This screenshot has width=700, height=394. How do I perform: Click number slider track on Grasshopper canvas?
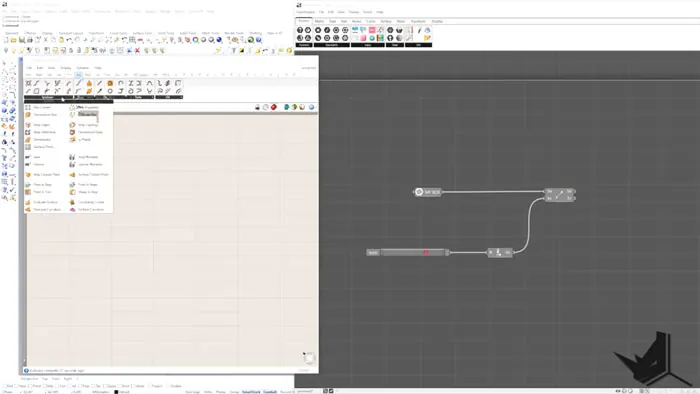(x=413, y=253)
